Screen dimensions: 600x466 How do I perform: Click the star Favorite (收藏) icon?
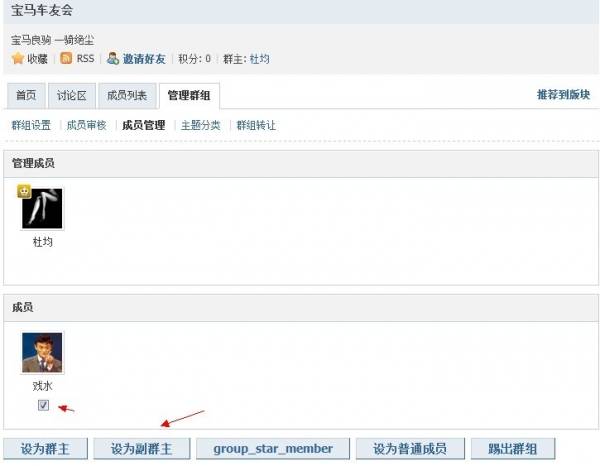click(18, 59)
